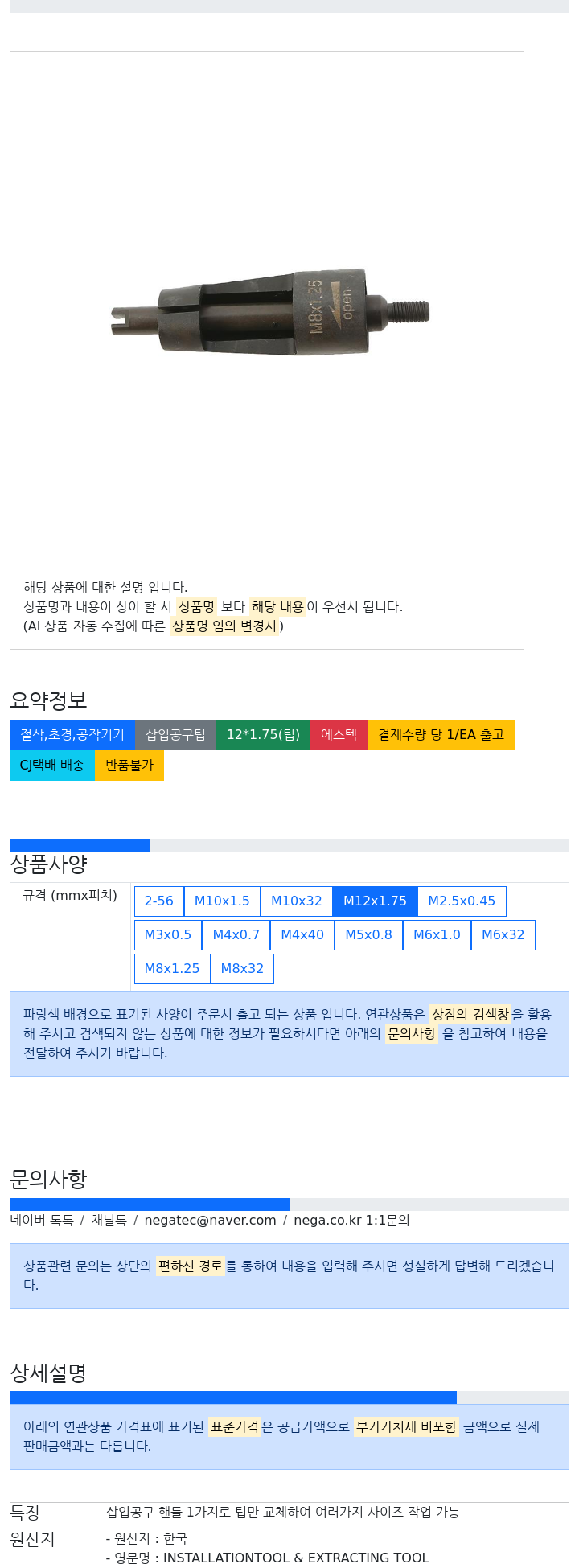Select the M4x40 size option

click(x=302, y=935)
